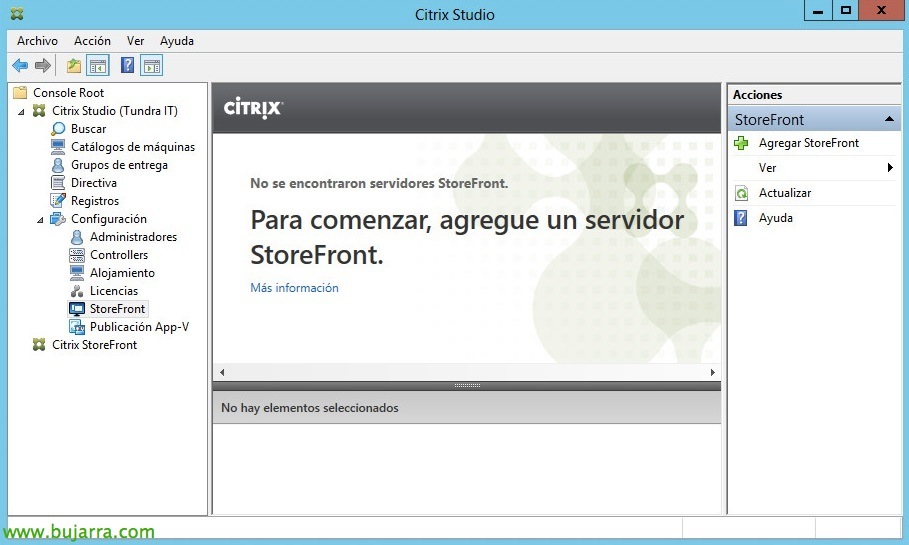Viewport: 909px width, 545px height.
Task: Click the horizontal scrollbar left arrow
Action: (222, 372)
